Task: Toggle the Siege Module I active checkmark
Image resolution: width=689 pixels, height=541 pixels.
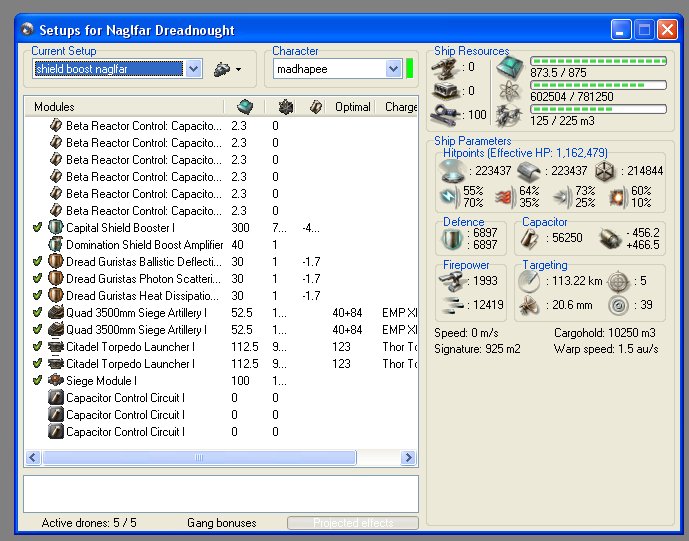Action: point(37,381)
